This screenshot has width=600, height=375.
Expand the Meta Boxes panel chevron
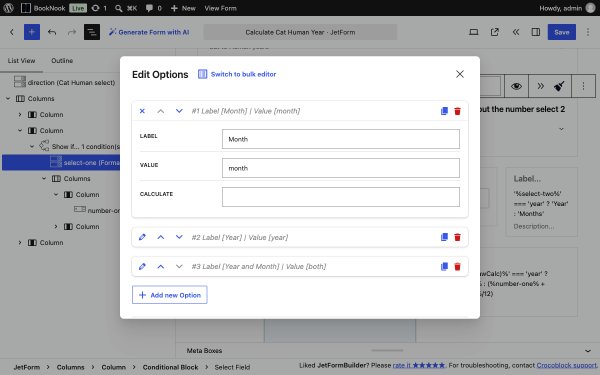[588, 351]
